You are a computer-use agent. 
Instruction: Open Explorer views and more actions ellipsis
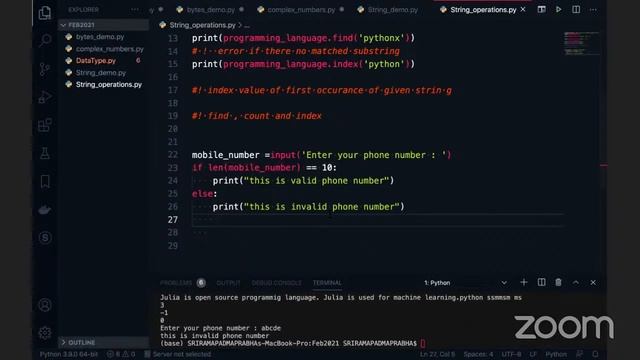click(x=134, y=9)
